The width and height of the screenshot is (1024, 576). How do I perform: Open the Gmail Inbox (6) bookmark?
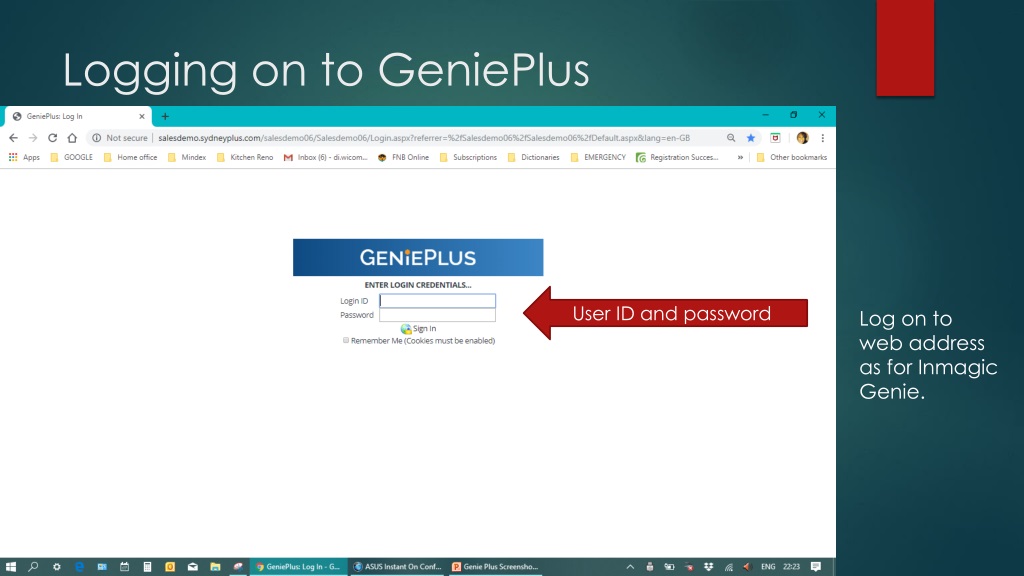coord(326,157)
